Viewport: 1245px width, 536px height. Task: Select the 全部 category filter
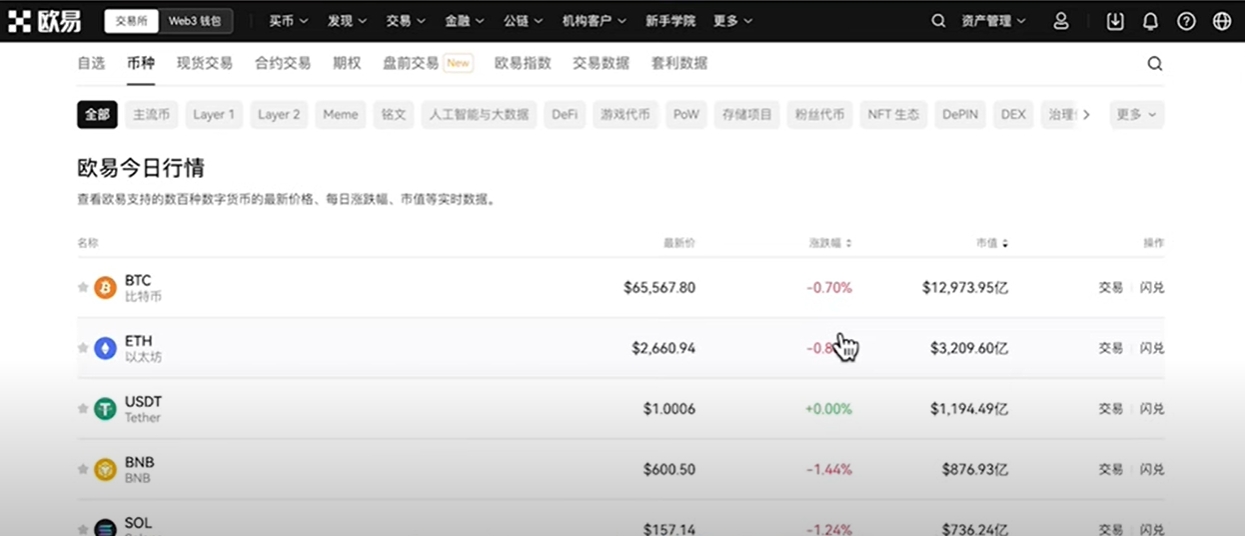(x=98, y=115)
